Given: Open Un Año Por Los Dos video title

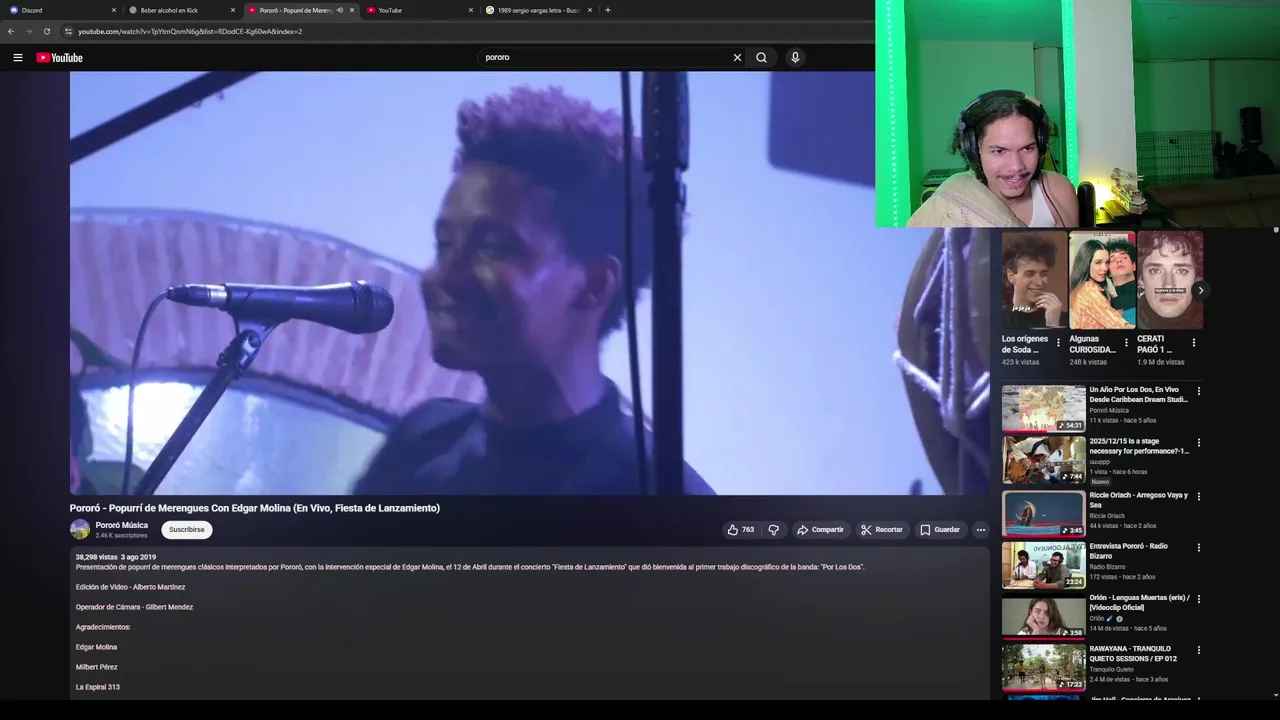Looking at the screenshot, I should click(x=1138, y=395).
